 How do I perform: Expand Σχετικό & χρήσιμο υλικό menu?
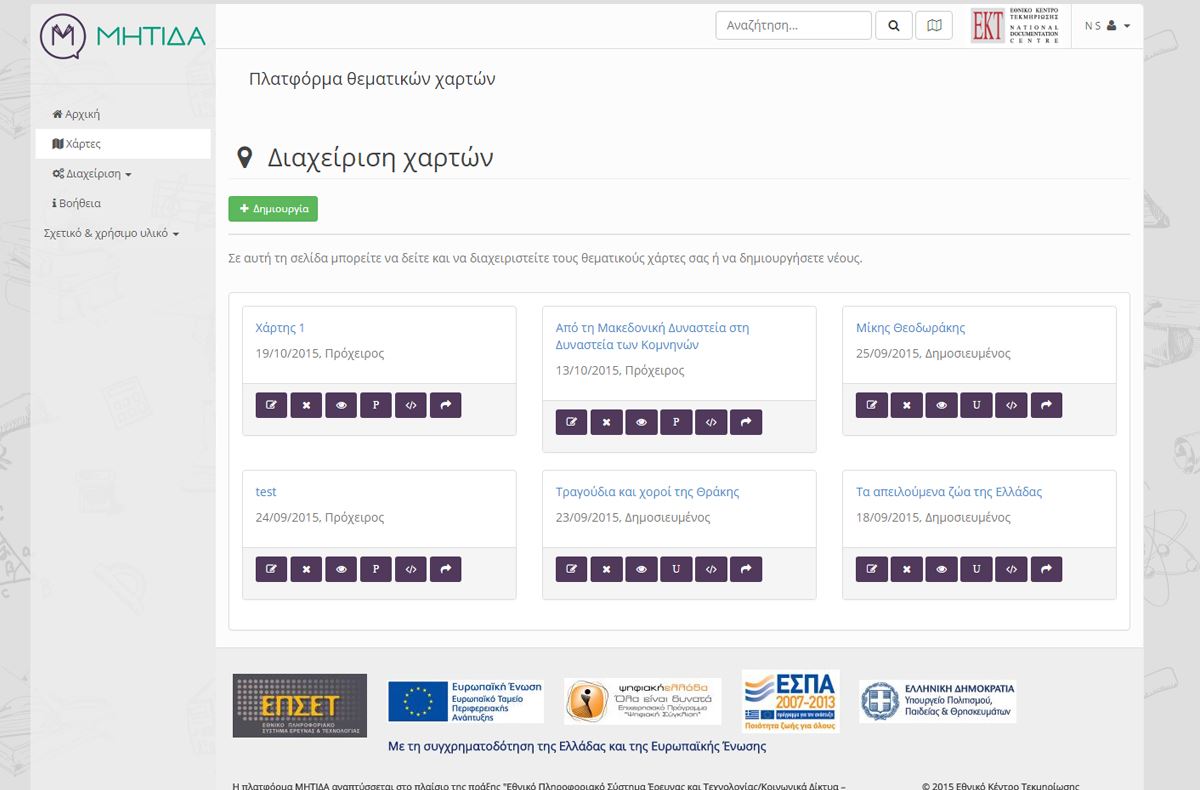coord(111,233)
